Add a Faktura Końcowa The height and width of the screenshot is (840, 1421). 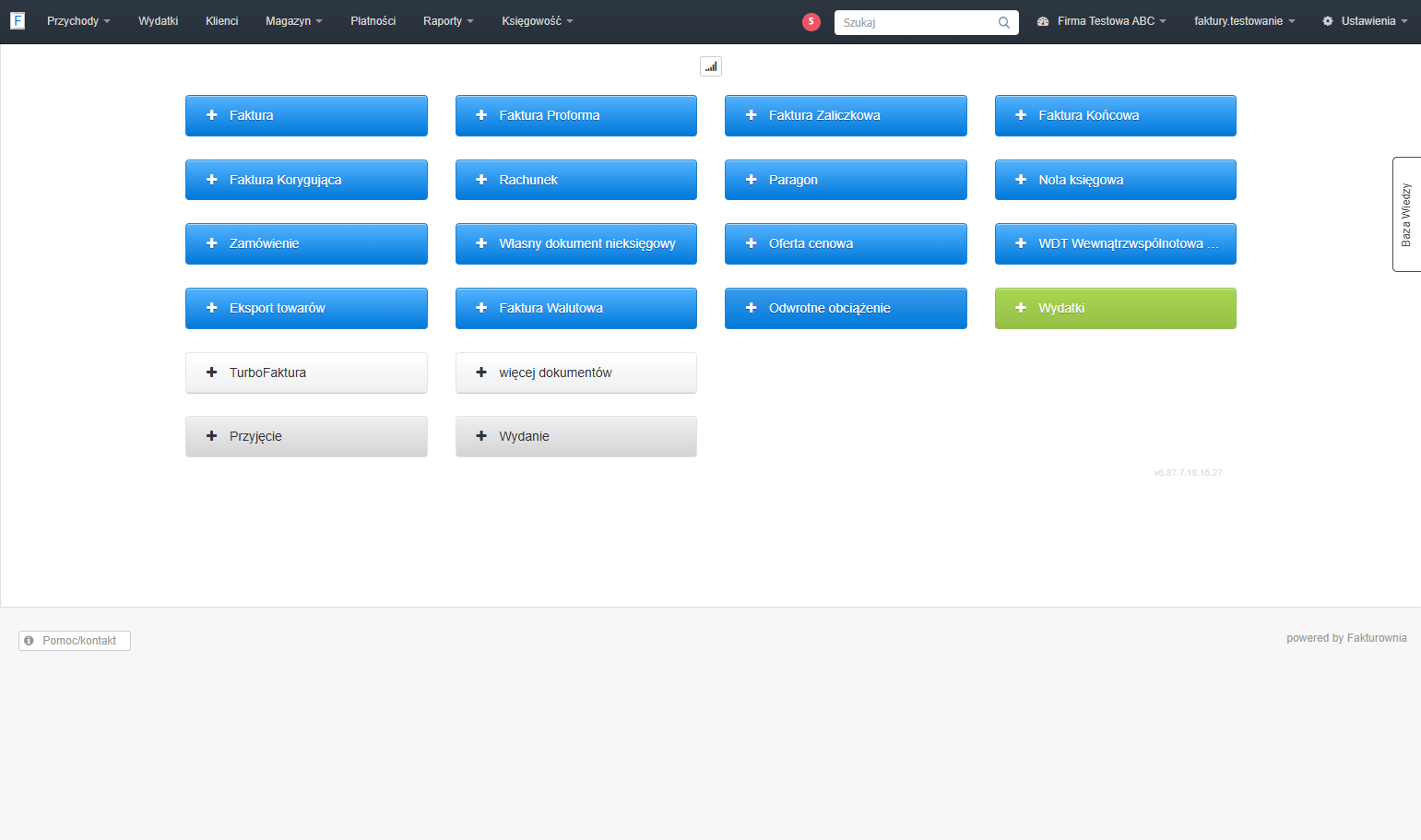[x=1116, y=115]
